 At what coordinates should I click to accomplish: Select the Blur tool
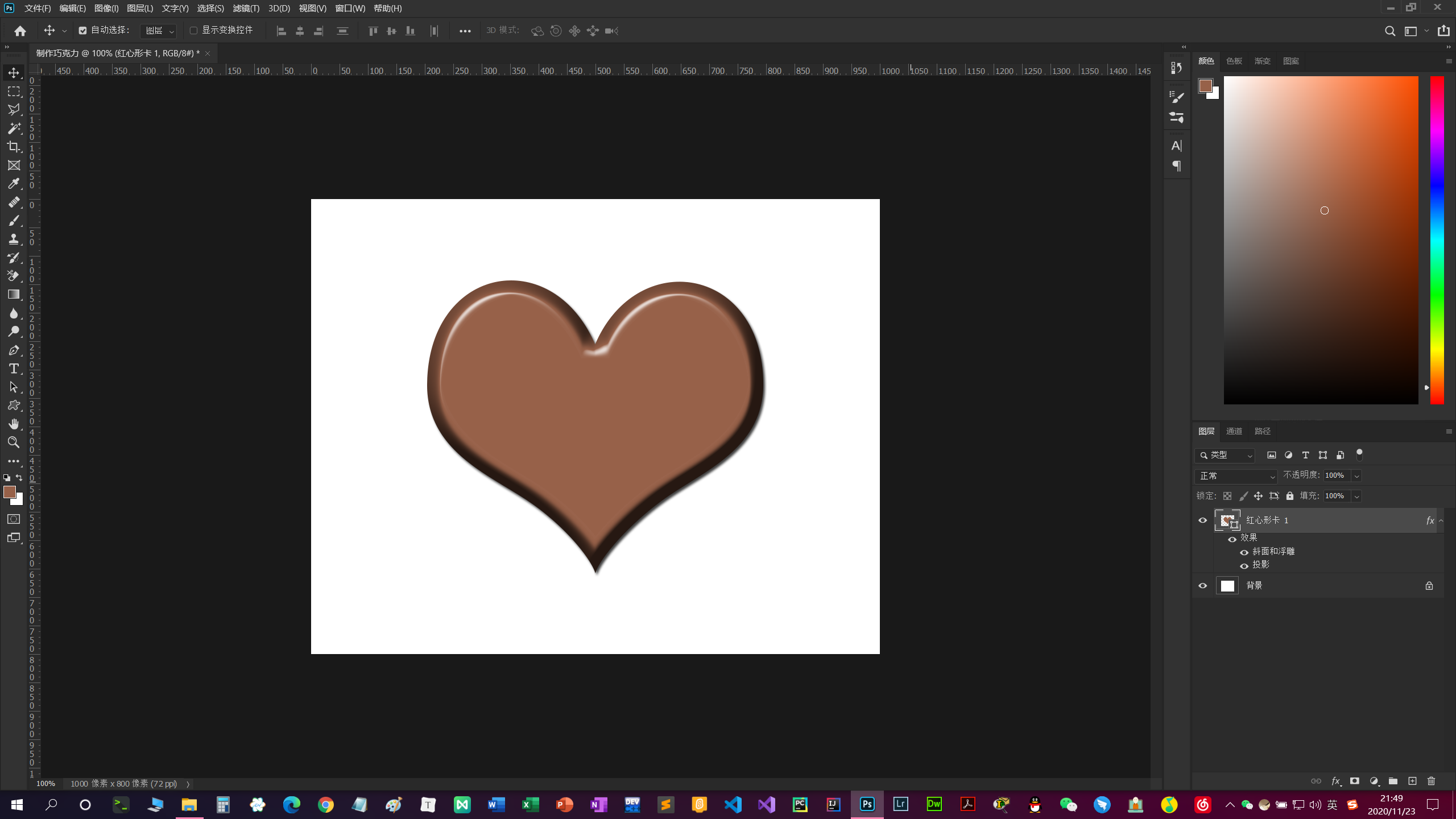click(14, 313)
